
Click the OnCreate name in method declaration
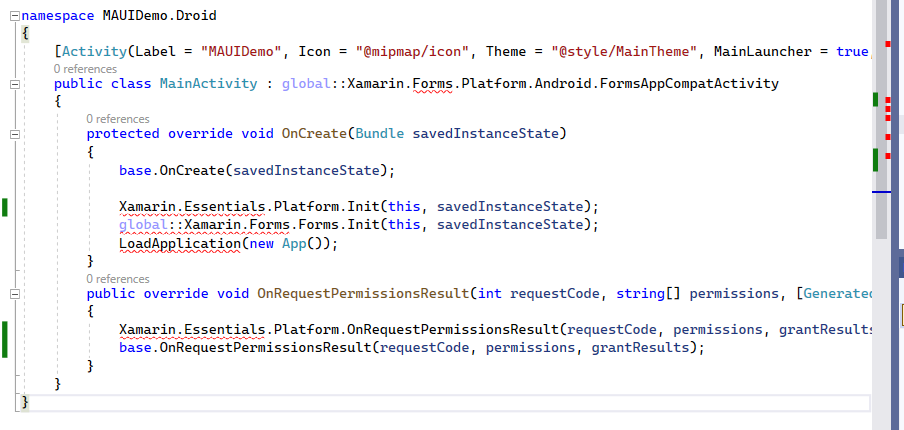pyautogui.click(x=314, y=134)
